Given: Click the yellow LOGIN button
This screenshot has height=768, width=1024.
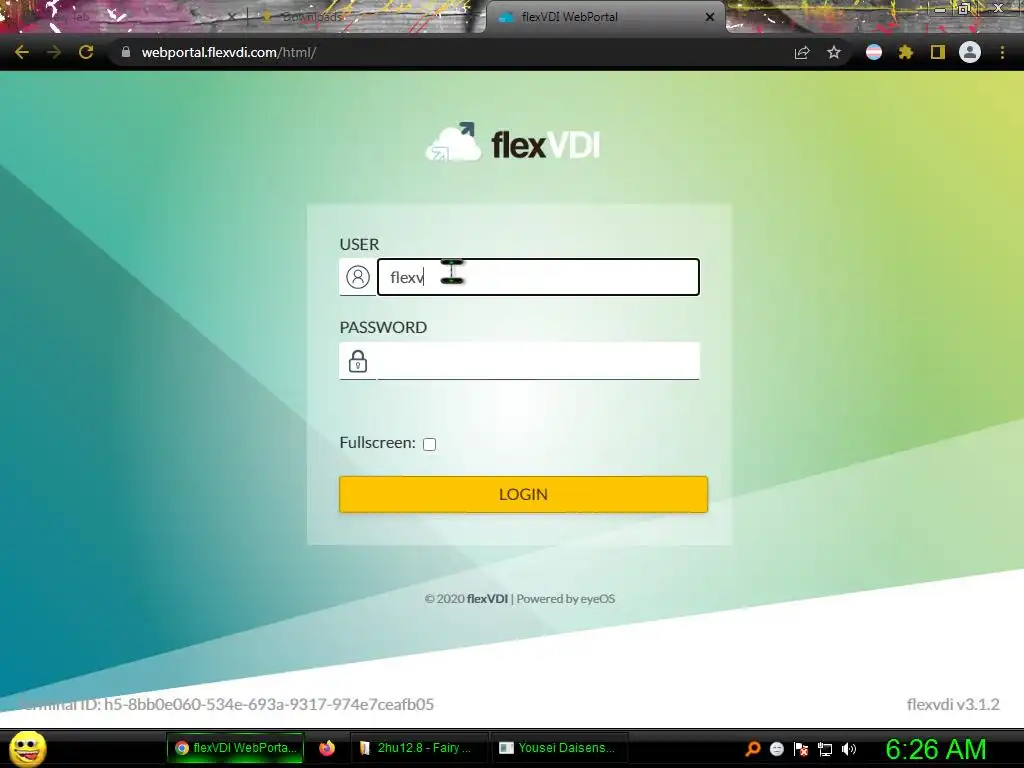Looking at the screenshot, I should [523, 494].
